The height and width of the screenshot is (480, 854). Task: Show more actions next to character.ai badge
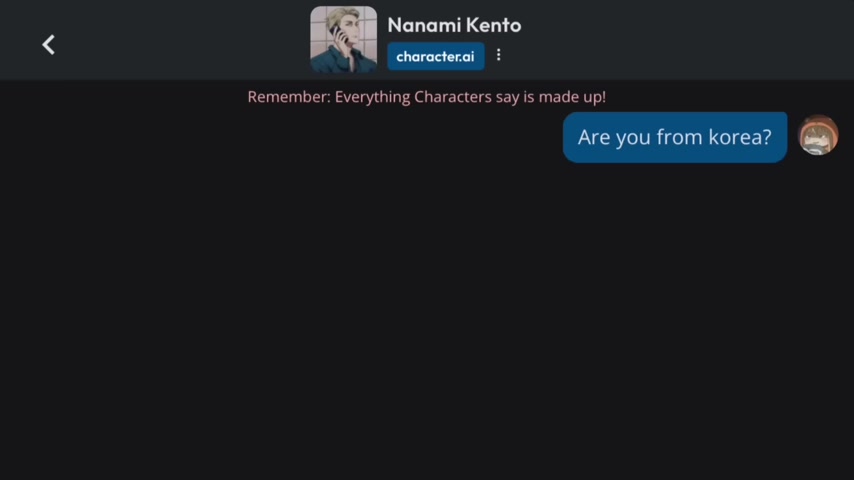tap(498, 55)
